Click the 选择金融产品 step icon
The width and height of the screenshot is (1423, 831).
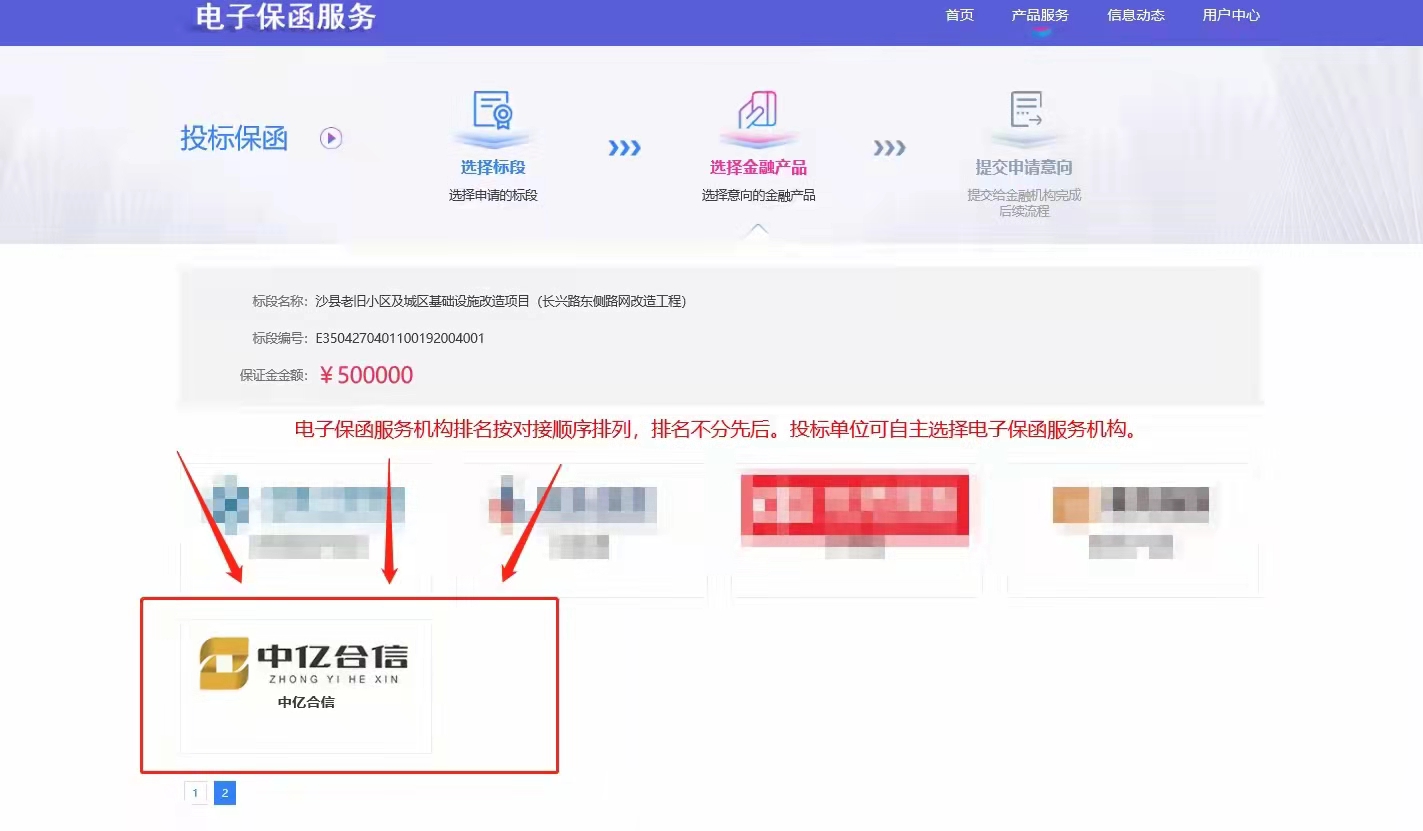pos(758,111)
